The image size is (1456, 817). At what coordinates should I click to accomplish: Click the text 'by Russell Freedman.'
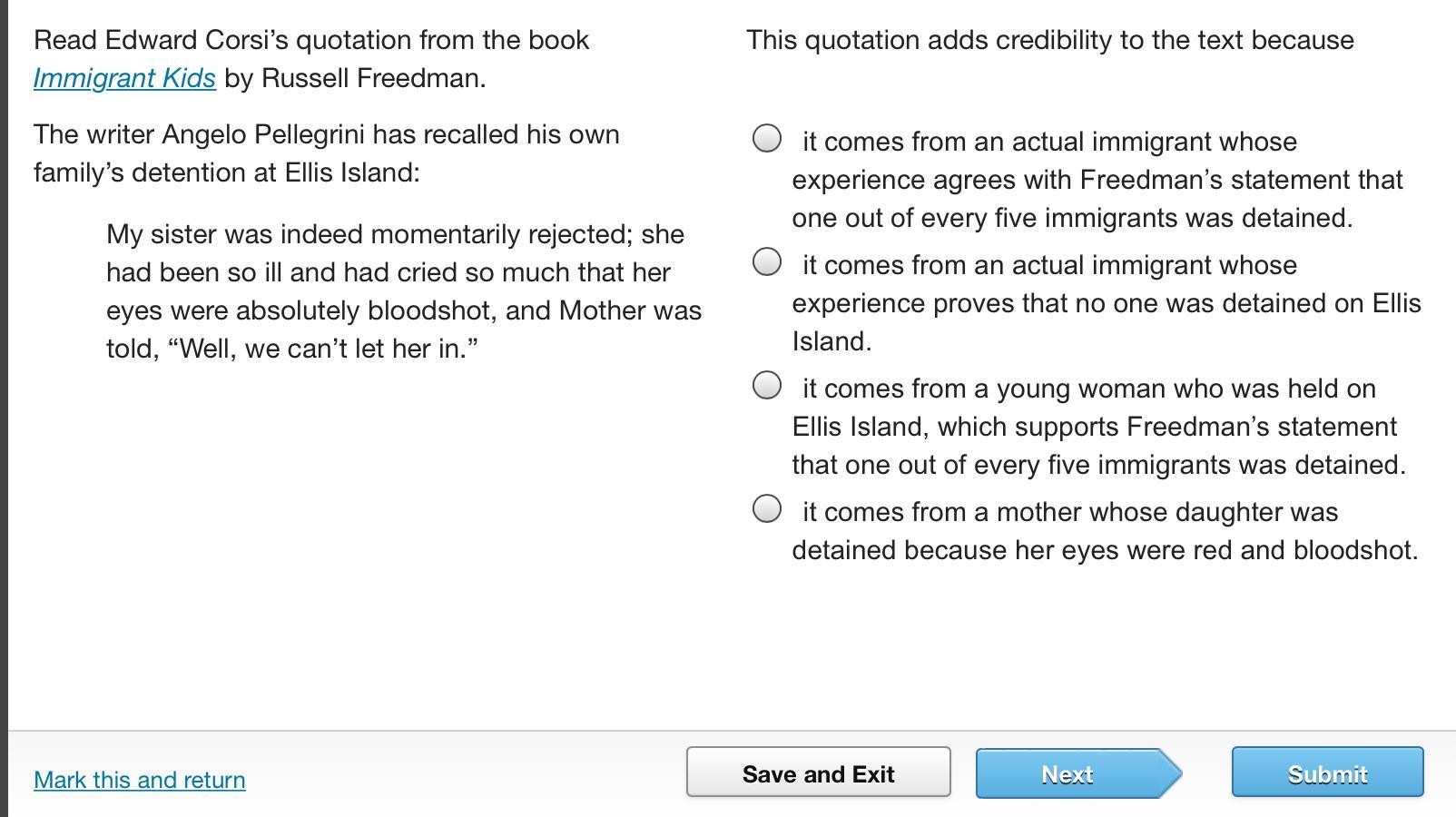pyautogui.click(x=355, y=78)
